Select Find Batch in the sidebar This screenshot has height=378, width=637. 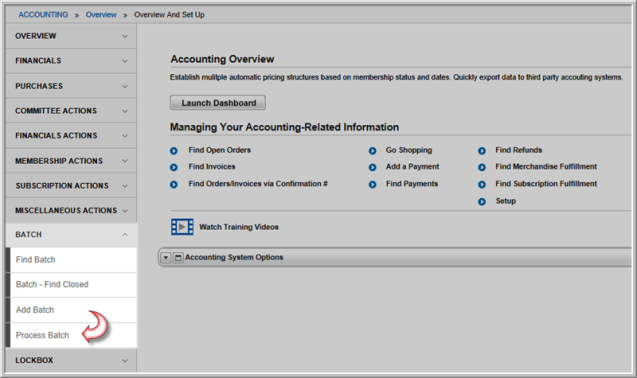36,260
